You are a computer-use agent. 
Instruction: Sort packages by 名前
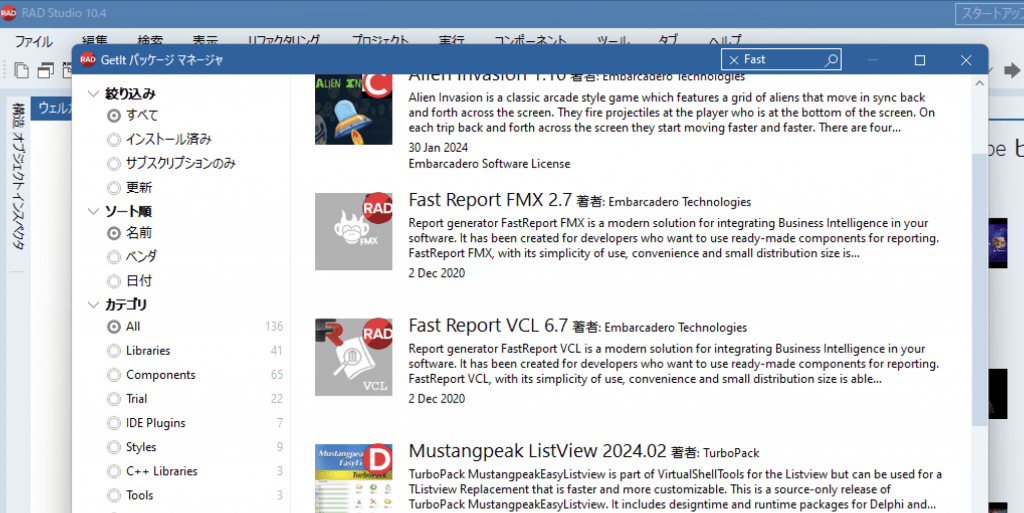(x=114, y=233)
